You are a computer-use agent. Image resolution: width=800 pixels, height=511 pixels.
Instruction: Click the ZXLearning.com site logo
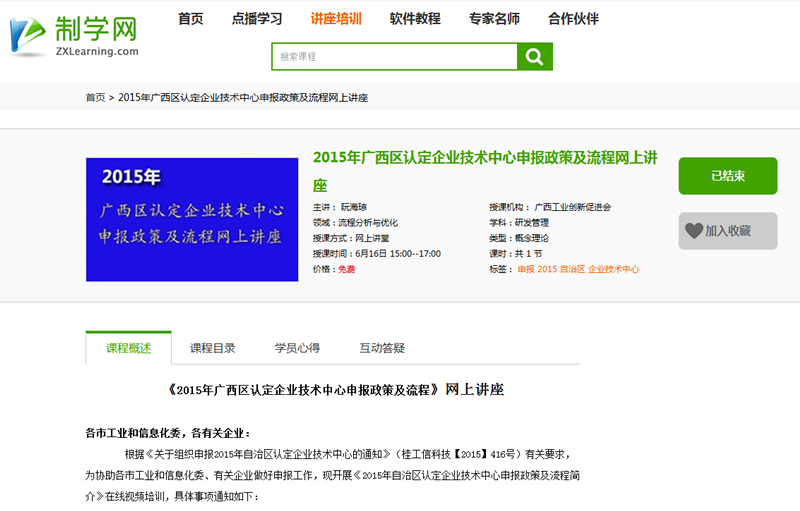point(74,36)
